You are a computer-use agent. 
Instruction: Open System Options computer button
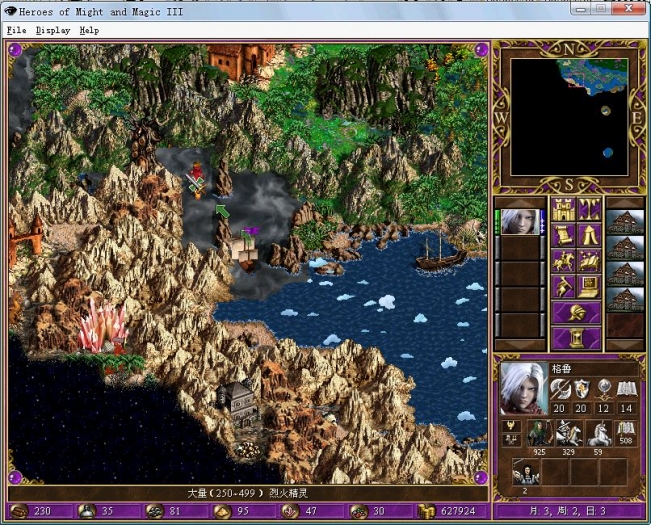click(x=589, y=287)
